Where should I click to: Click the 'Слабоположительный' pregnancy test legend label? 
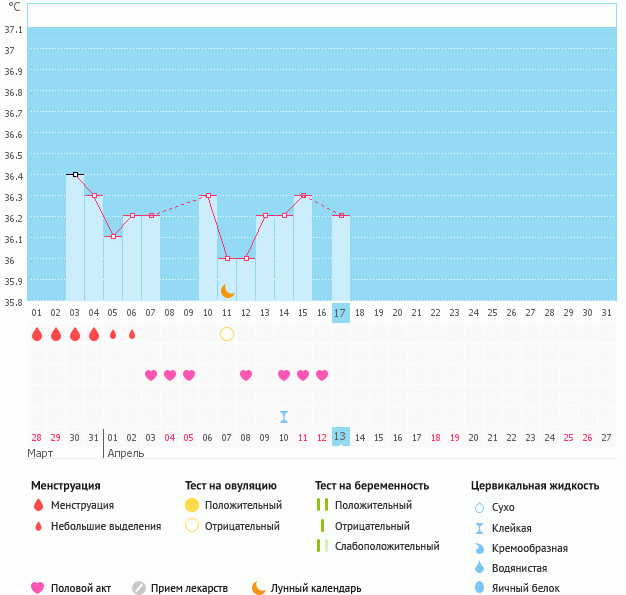tap(387, 546)
